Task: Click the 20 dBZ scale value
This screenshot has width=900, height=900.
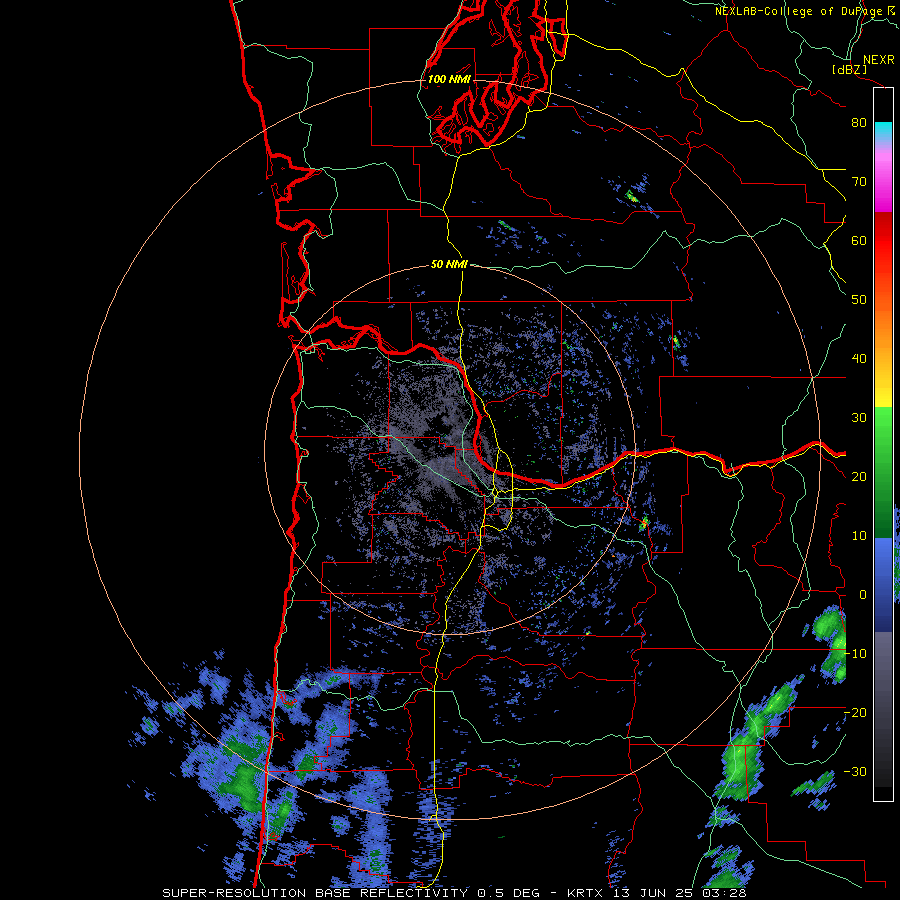Action: (x=859, y=477)
